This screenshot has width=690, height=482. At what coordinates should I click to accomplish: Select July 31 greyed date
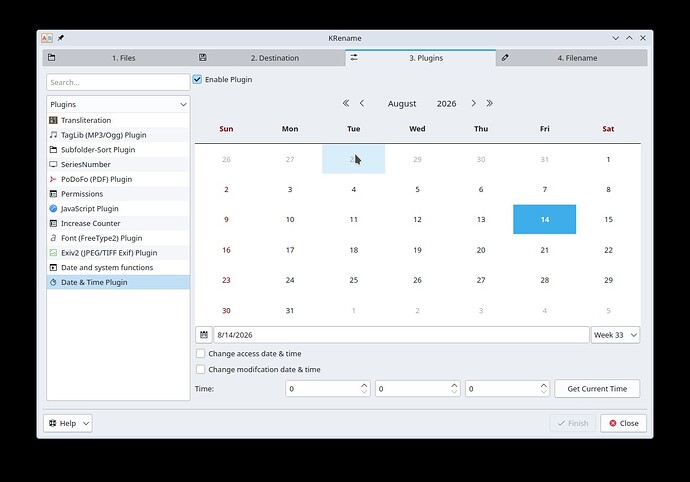[545, 159]
